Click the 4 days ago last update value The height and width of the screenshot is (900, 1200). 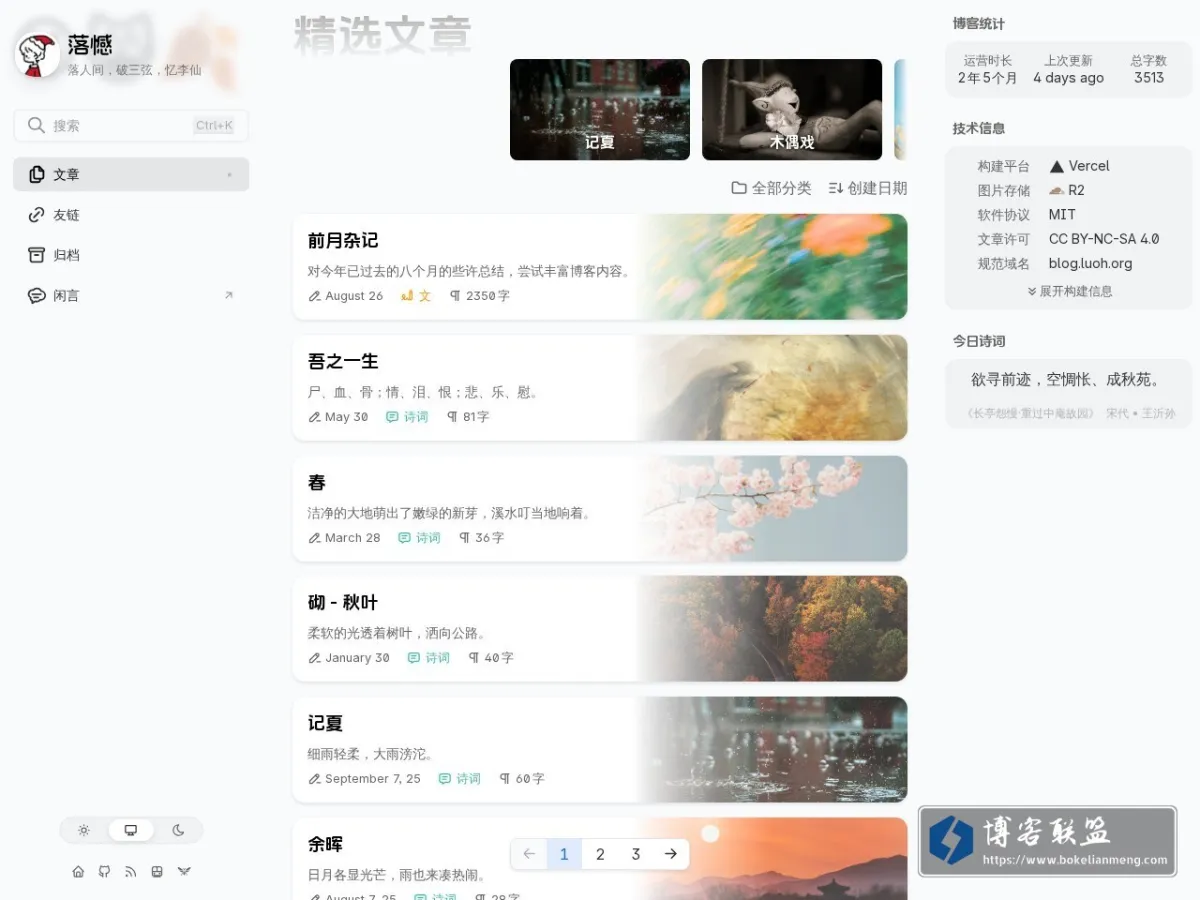point(1068,78)
